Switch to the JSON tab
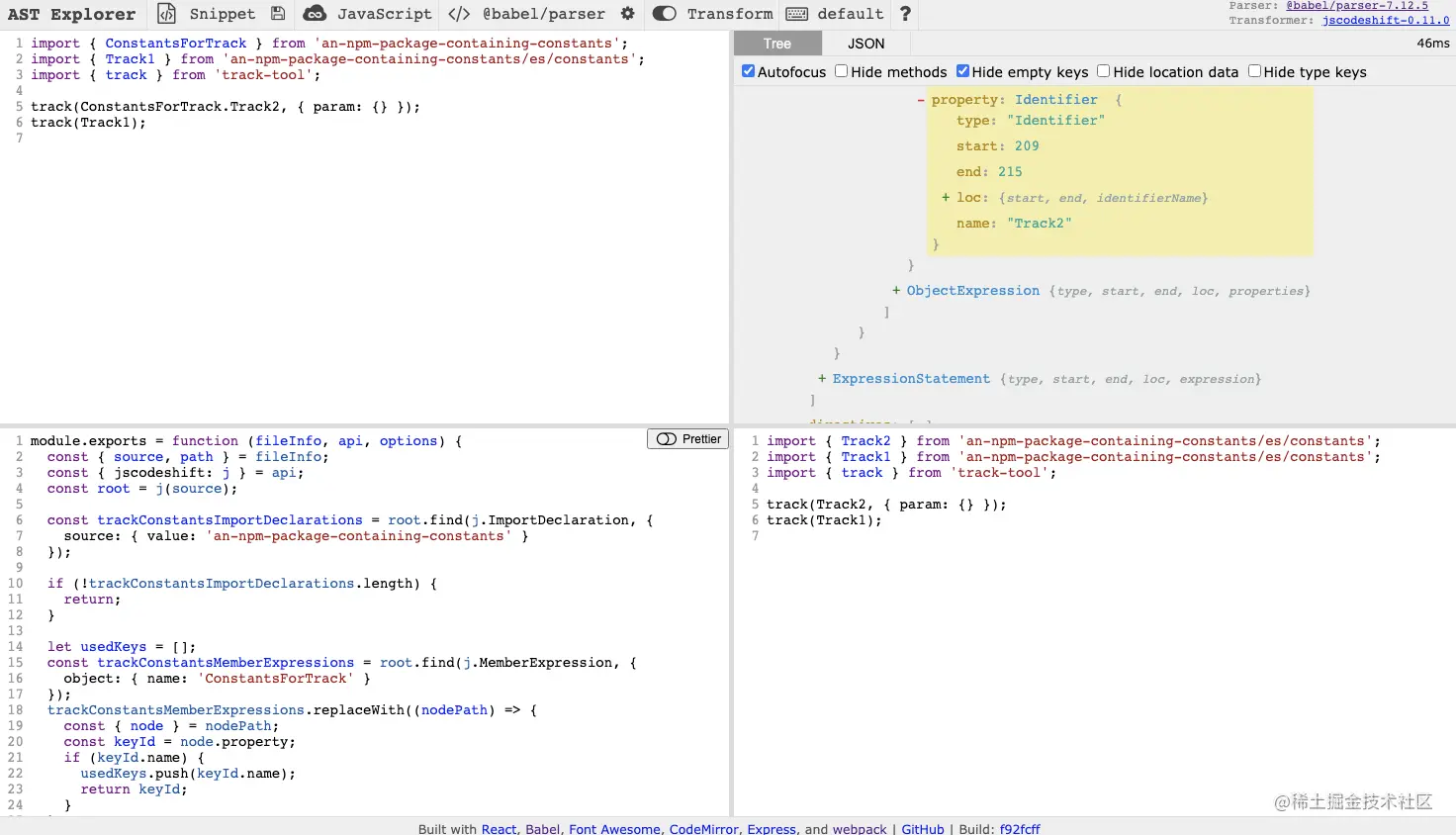This screenshot has width=1456, height=835. coord(866,44)
